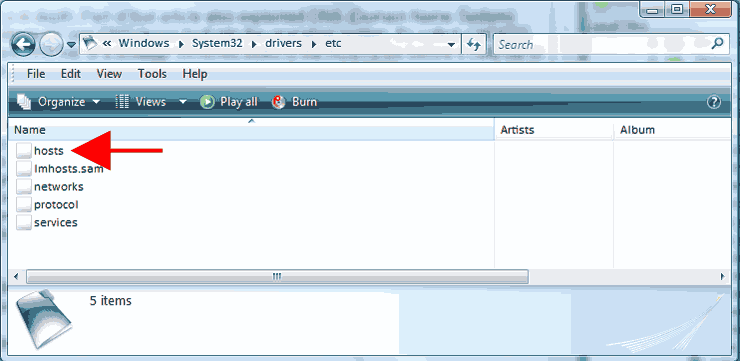Open the Help question mark icon
The width and height of the screenshot is (740, 361).
click(714, 102)
